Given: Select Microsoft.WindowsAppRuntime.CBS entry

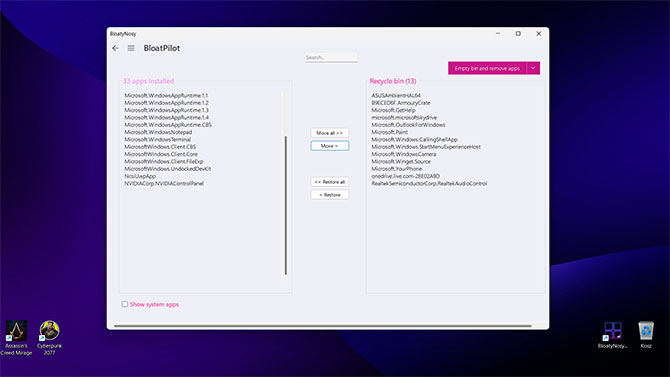Looking at the screenshot, I should [x=168, y=124].
